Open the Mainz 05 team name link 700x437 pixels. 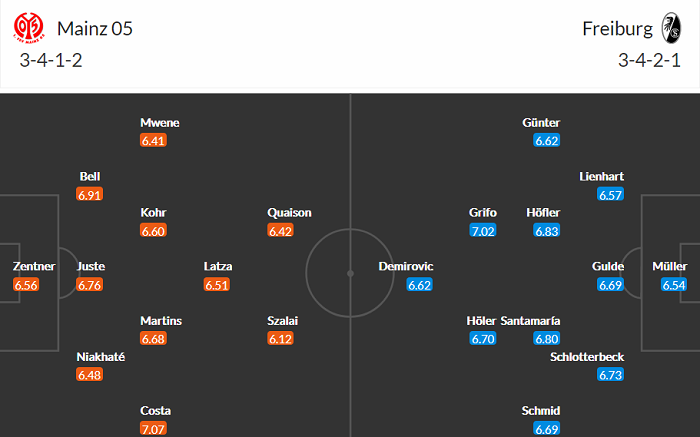pos(95,28)
